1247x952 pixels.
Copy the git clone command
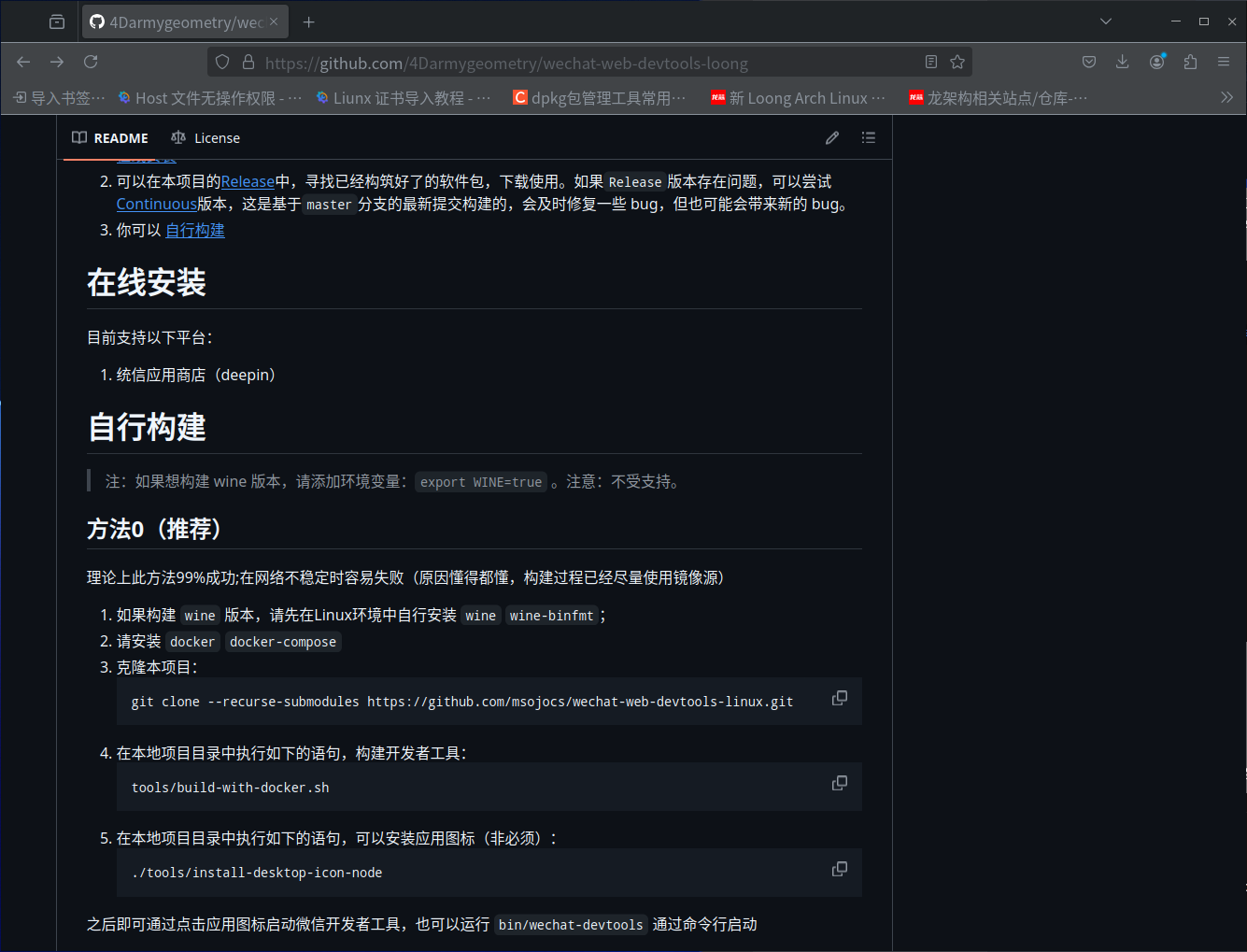(x=840, y=698)
